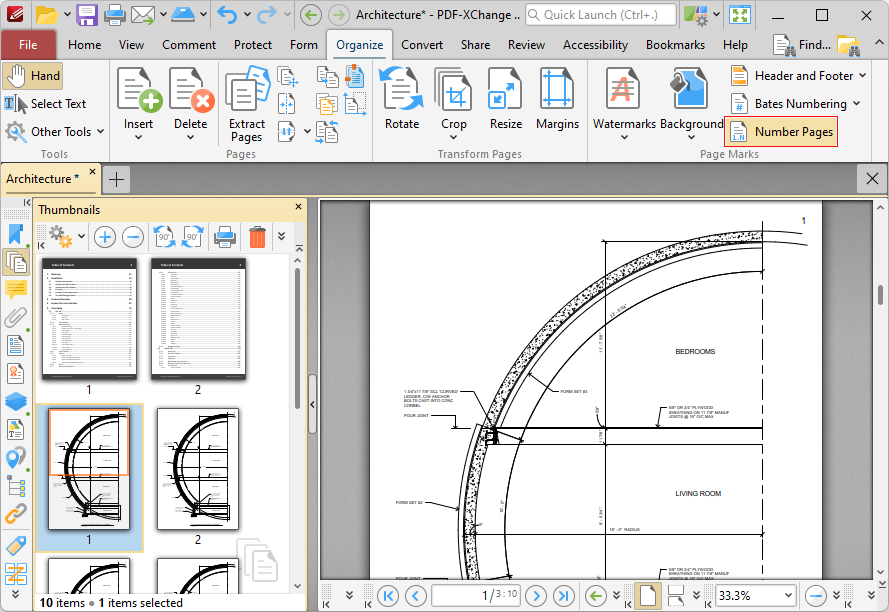889x612 pixels.
Task: Go to the previous page
Action: [x=416, y=596]
